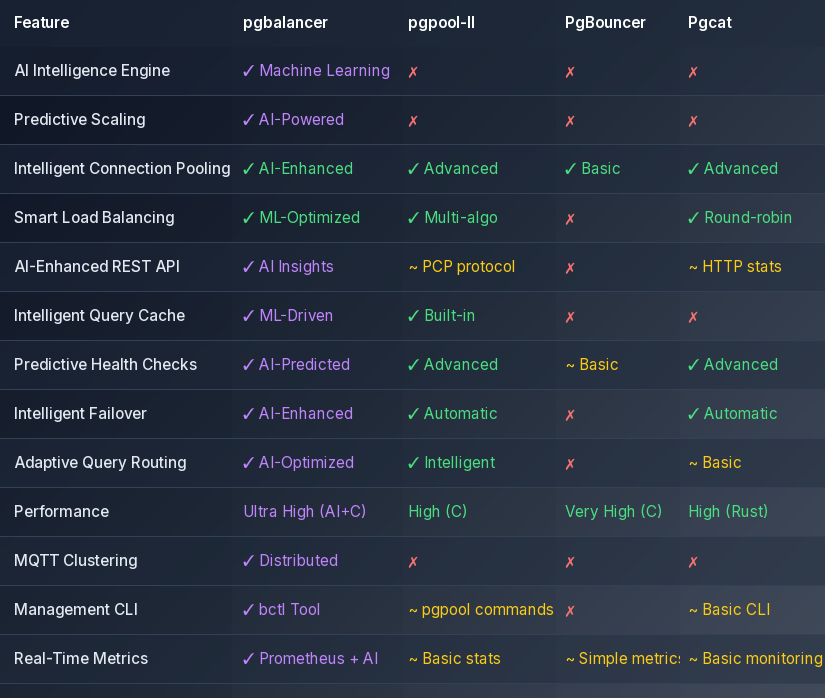Click the green checkmark next to Multi-algo
The image size is (825, 698).
point(414,218)
